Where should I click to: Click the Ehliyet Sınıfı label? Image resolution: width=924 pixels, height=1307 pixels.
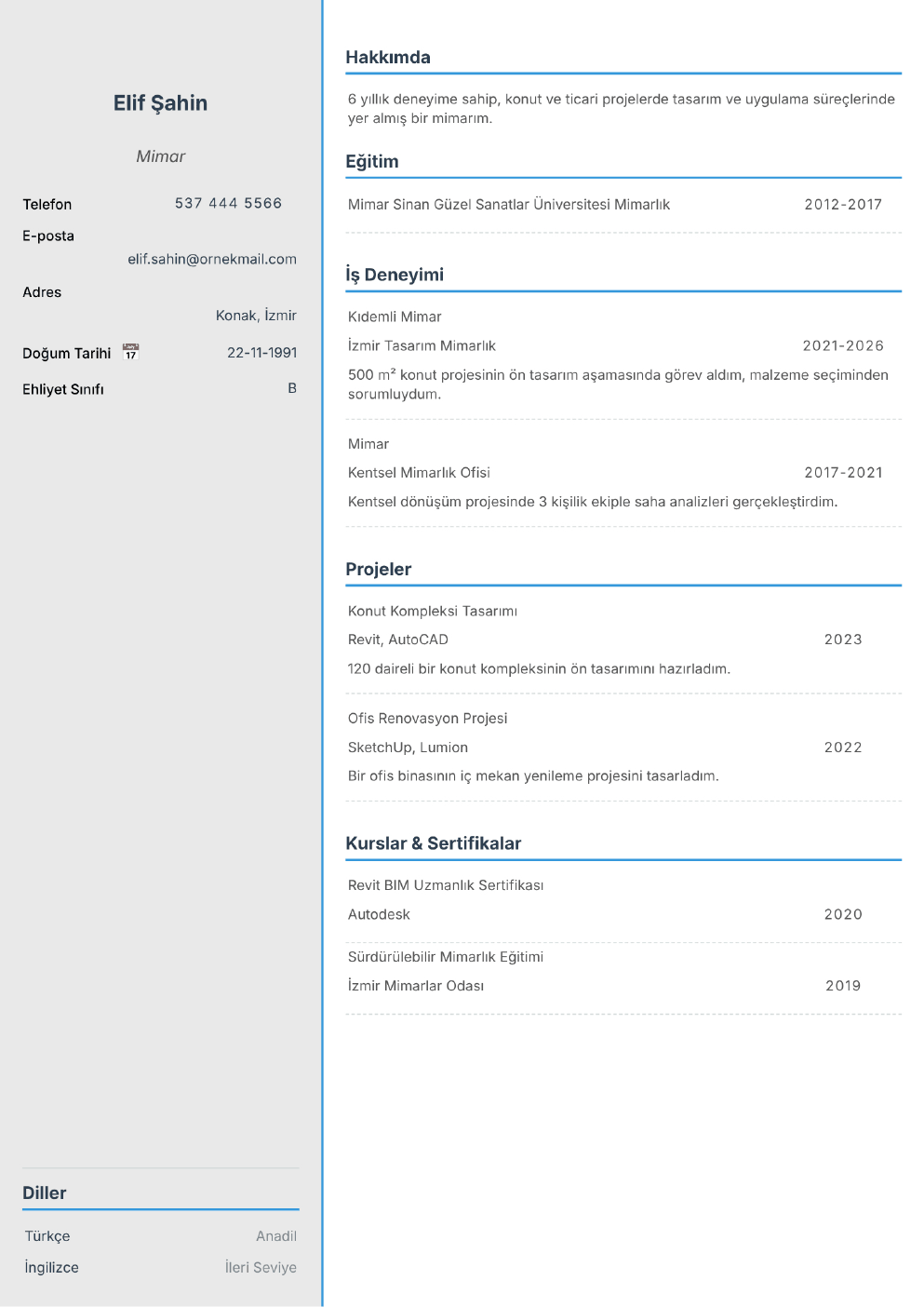[63, 390]
